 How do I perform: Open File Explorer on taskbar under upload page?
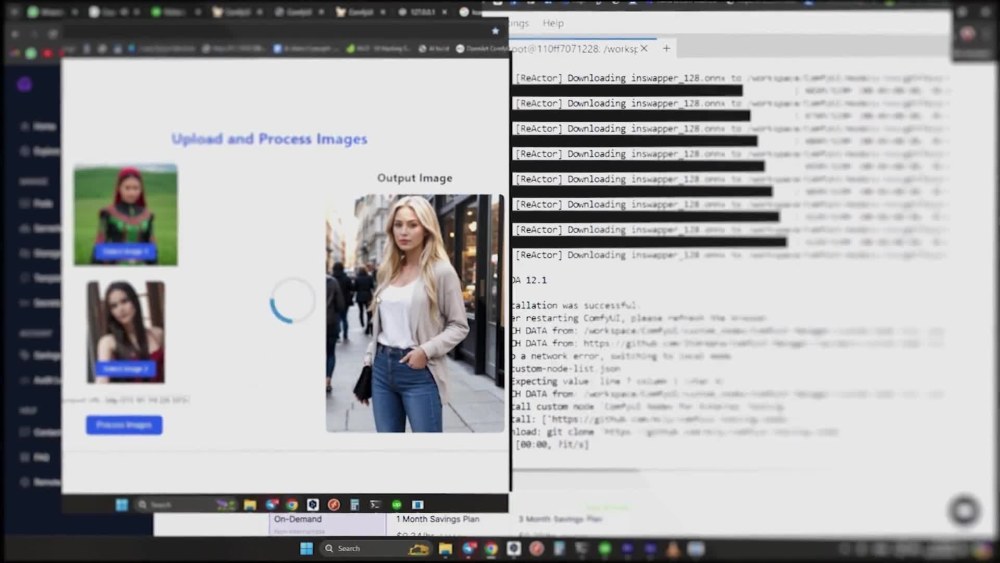(250, 505)
